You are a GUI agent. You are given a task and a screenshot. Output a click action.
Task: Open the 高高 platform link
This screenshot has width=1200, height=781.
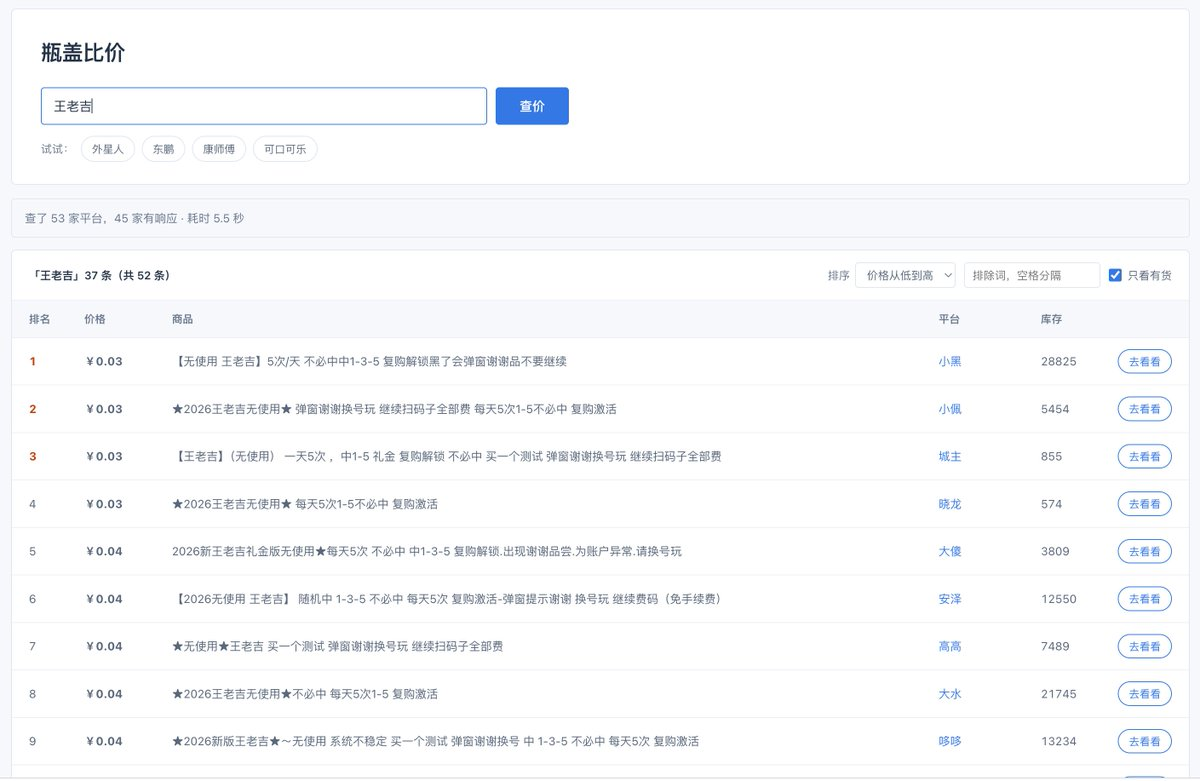tap(950, 646)
